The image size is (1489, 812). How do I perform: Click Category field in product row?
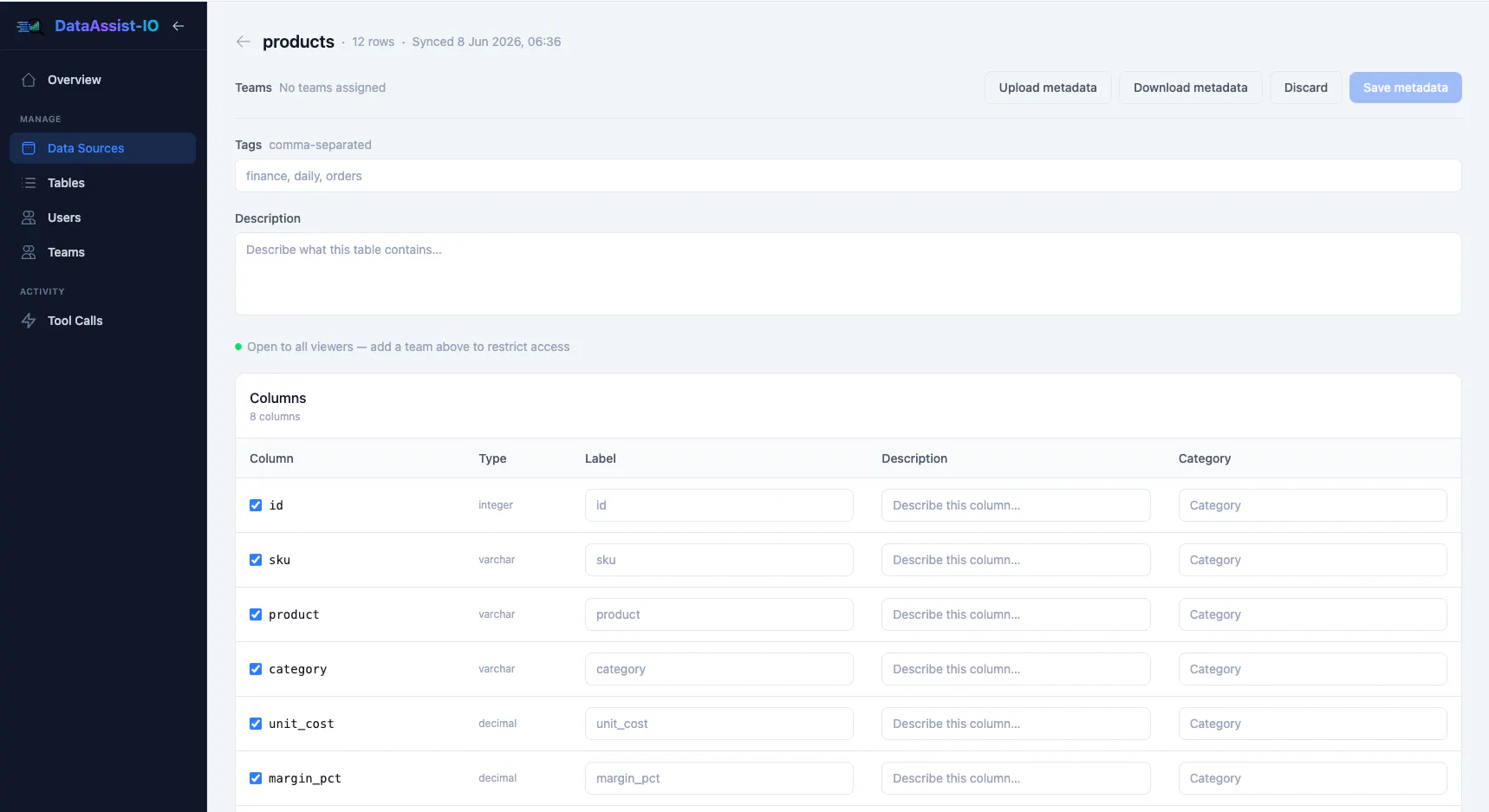tap(1313, 614)
